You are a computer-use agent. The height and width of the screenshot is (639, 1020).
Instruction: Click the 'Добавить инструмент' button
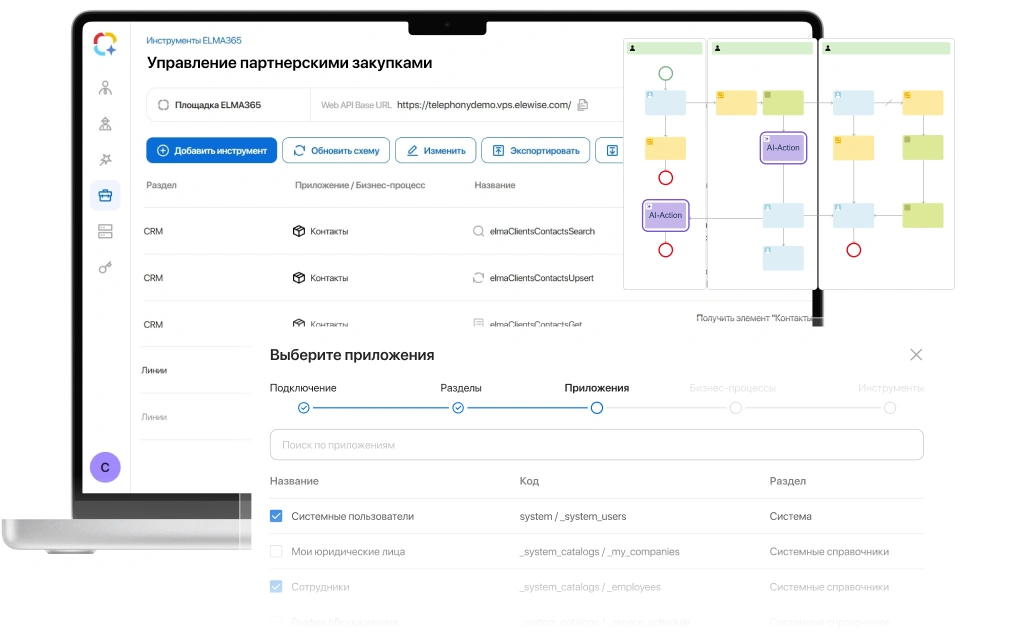(211, 151)
